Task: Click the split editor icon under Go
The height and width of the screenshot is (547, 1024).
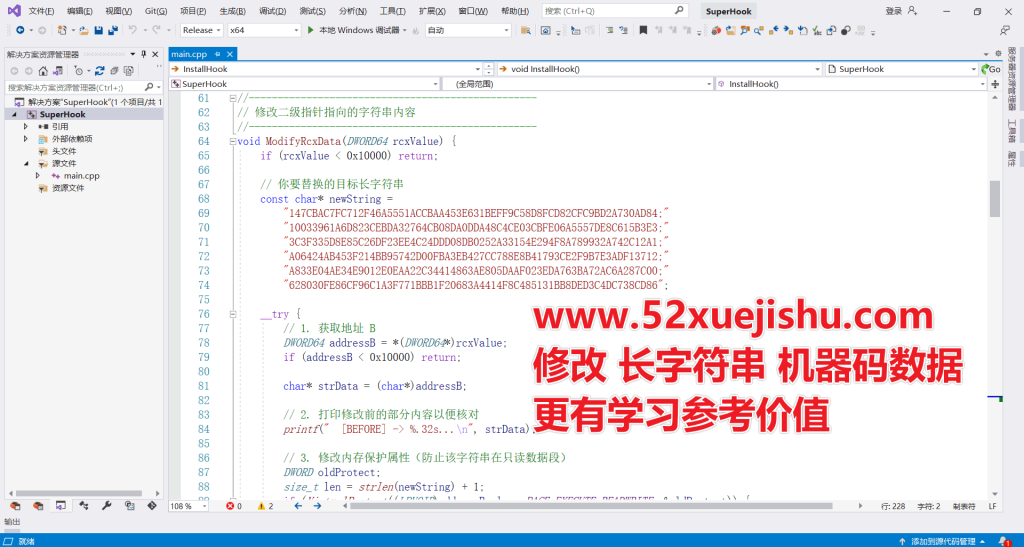Action: coord(995,84)
